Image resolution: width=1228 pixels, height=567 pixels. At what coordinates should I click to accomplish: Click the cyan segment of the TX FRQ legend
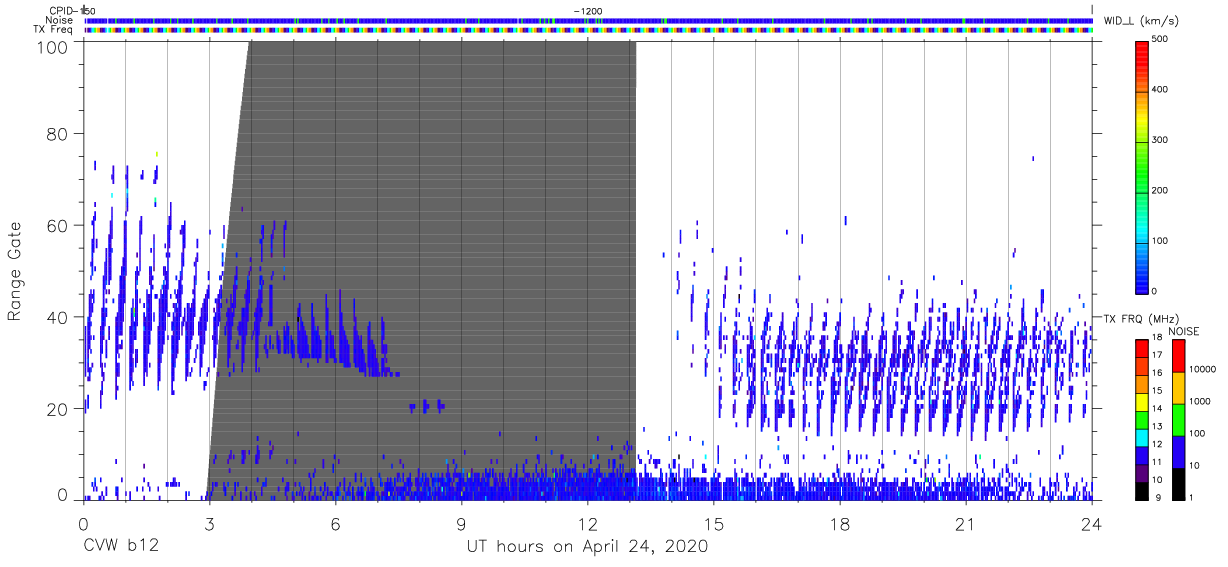pos(1142,440)
